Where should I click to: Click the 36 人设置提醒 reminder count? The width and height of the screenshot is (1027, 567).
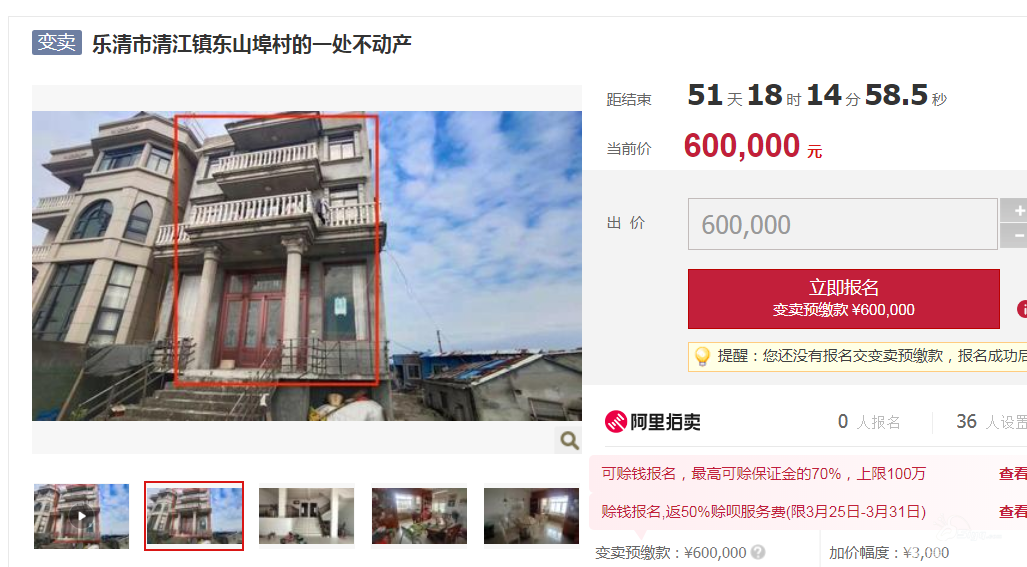991,422
